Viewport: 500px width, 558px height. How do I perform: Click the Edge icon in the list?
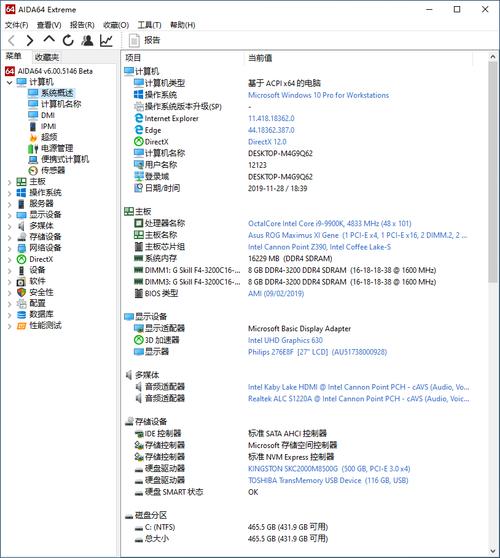click(139, 130)
